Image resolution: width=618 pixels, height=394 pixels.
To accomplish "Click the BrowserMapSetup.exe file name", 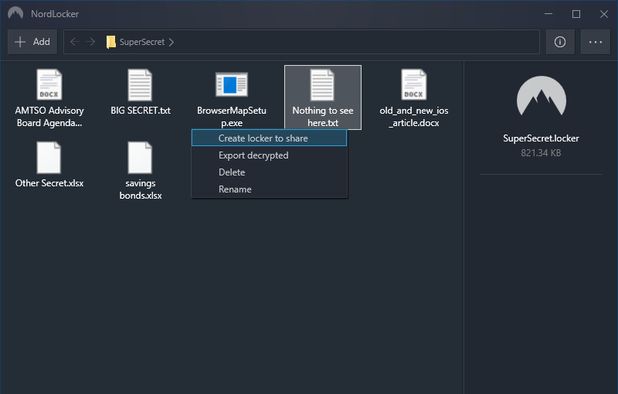I will (x=232, y=117).
